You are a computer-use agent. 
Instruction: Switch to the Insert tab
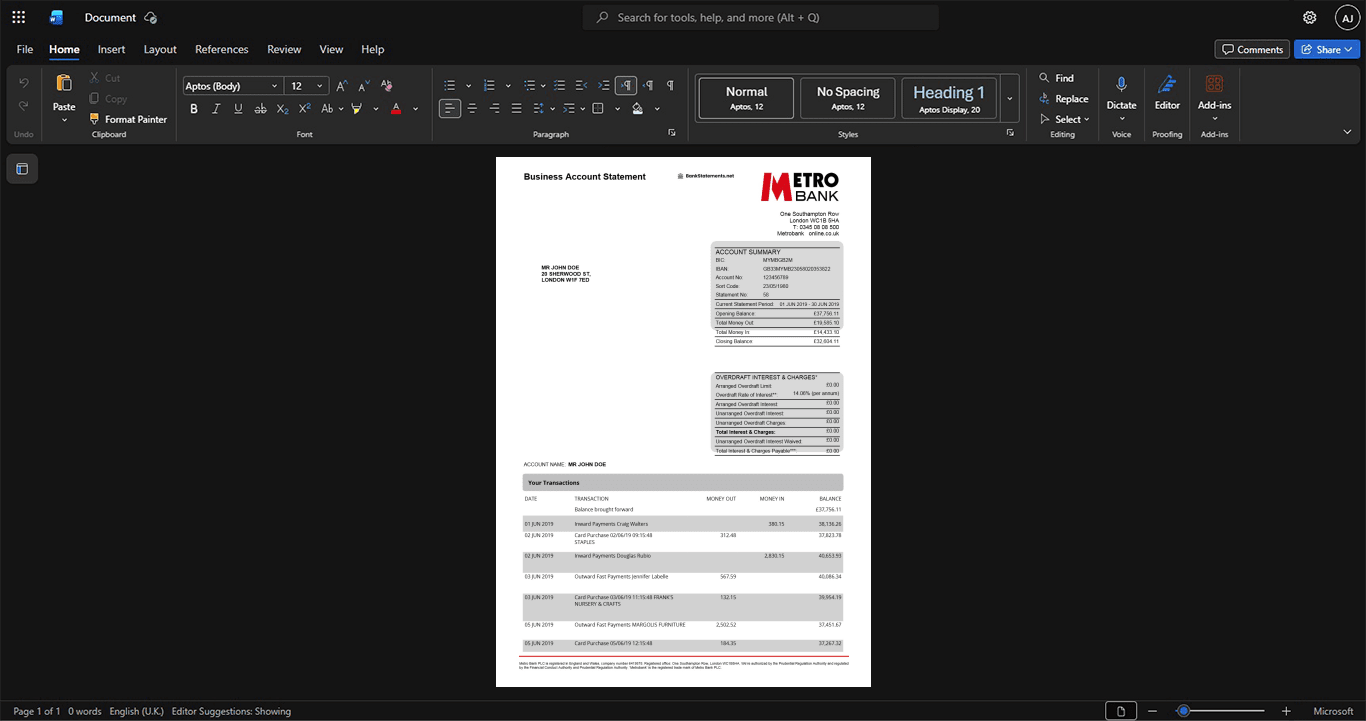coord(111,49)
